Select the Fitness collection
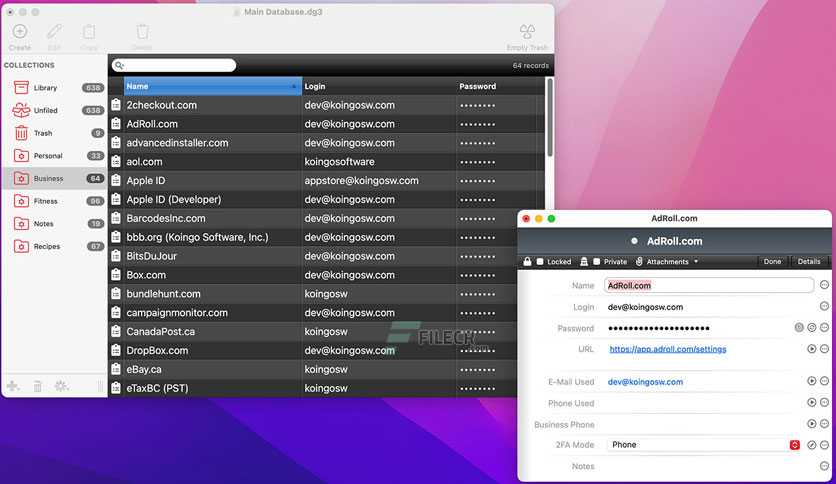 click(x=54, y=201)
